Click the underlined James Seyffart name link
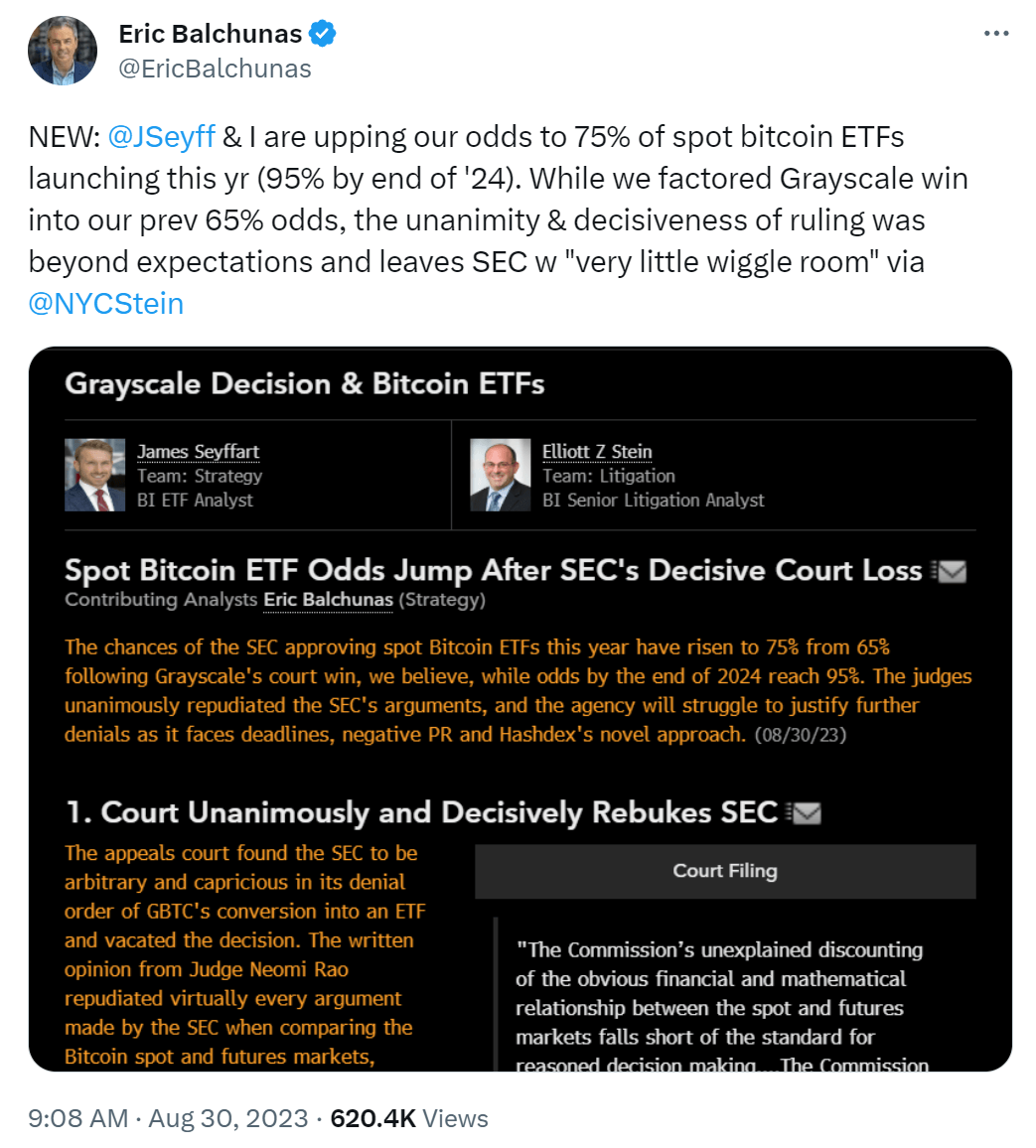1036x1148 pixels. [198, 451]
